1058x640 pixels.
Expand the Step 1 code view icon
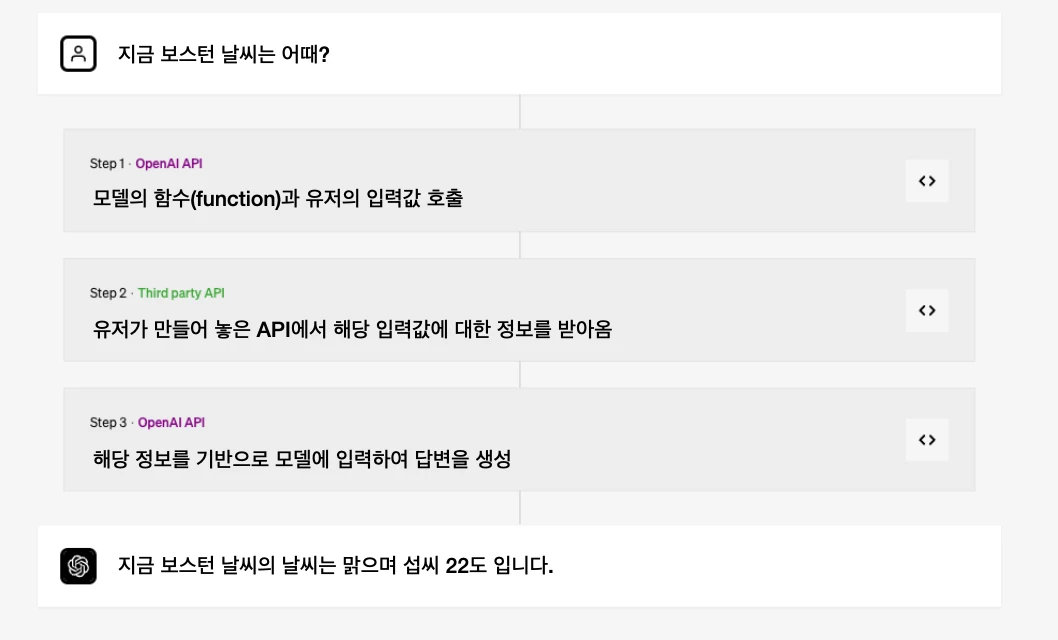pos(927,181)
